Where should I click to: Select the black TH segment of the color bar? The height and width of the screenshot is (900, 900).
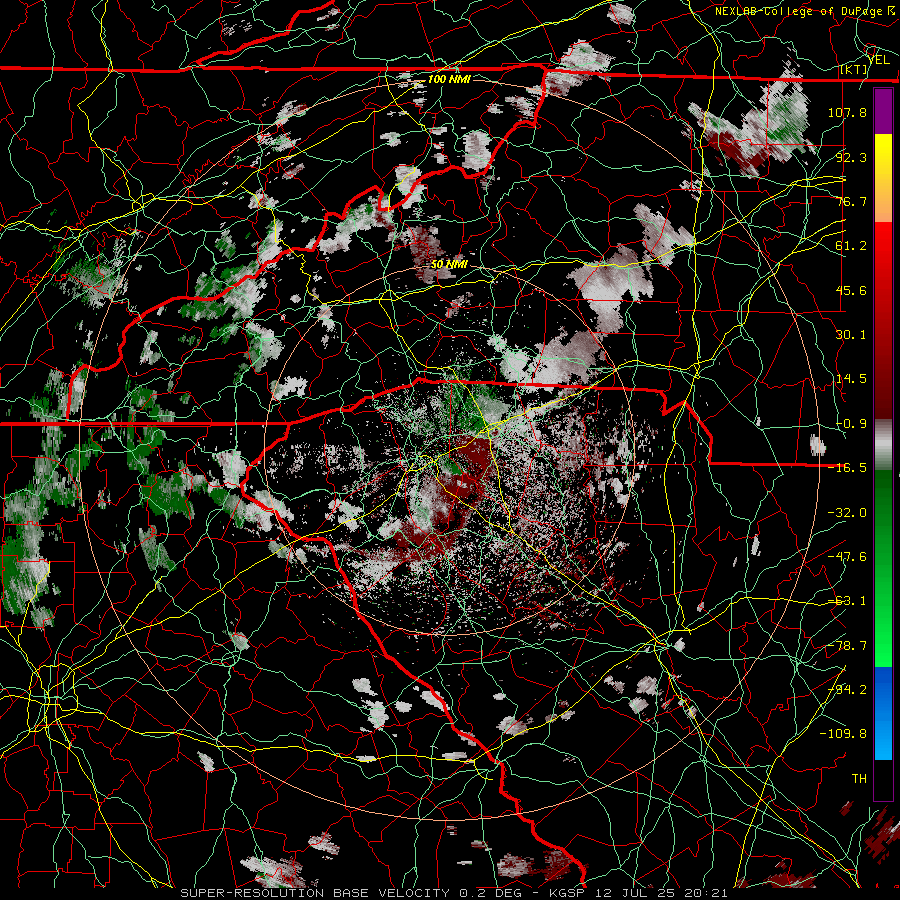point(883,779)
